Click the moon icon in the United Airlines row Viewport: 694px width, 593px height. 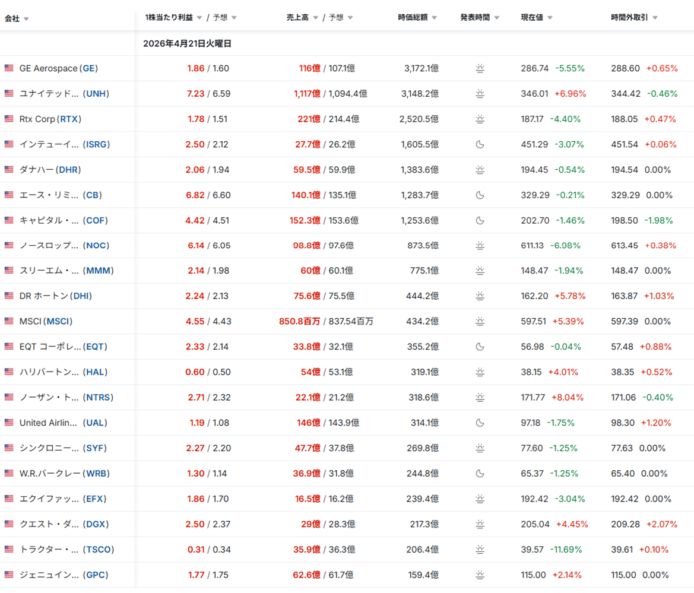click(481, 423)
